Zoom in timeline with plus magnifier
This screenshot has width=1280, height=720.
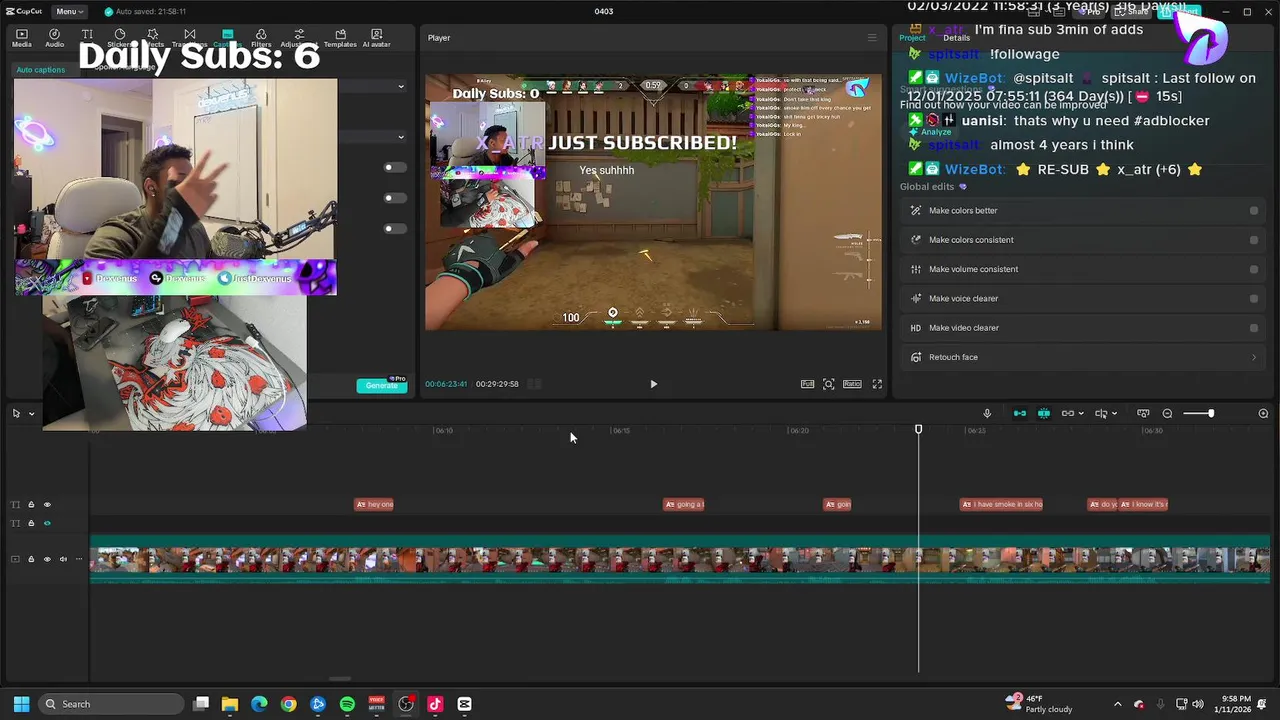pyautogui.click(x=1263, y=413)
